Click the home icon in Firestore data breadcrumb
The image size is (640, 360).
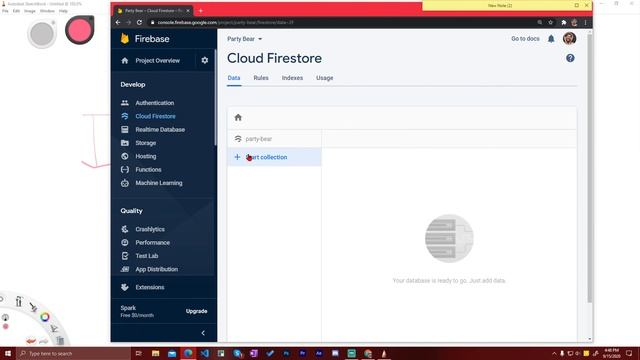[238, 118]
